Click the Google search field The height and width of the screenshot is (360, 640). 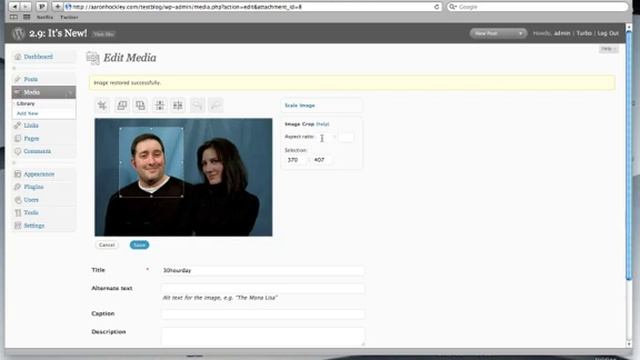[538, 7]
